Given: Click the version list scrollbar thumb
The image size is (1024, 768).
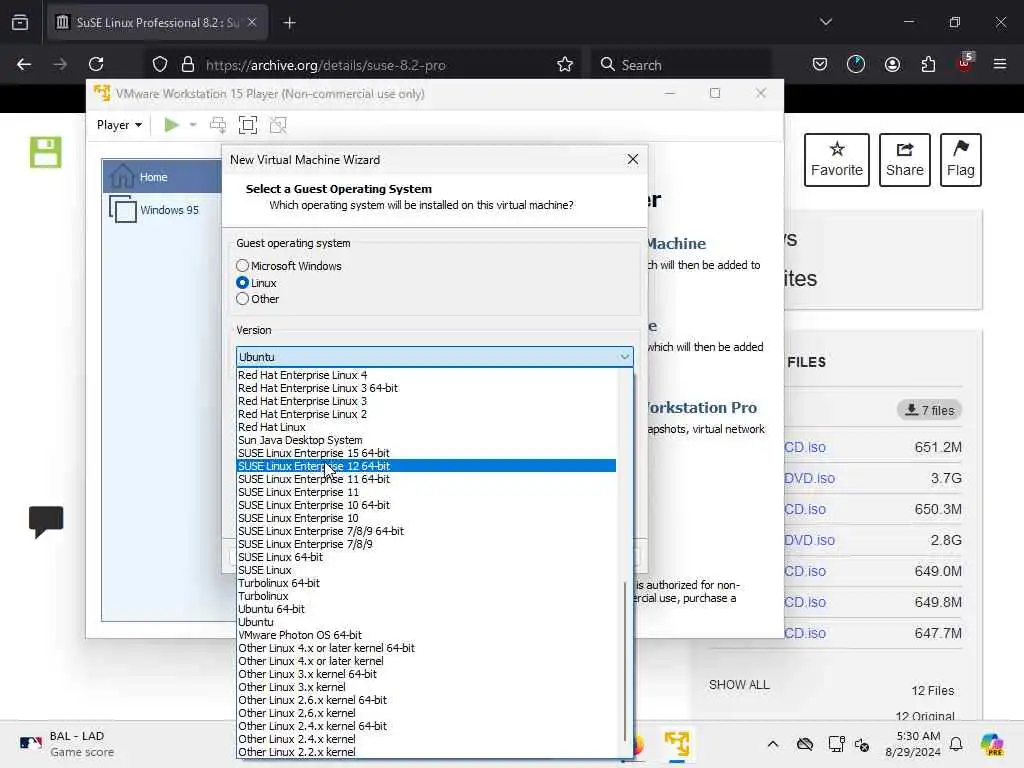Looking at the screenshot, I should point(626,663).
